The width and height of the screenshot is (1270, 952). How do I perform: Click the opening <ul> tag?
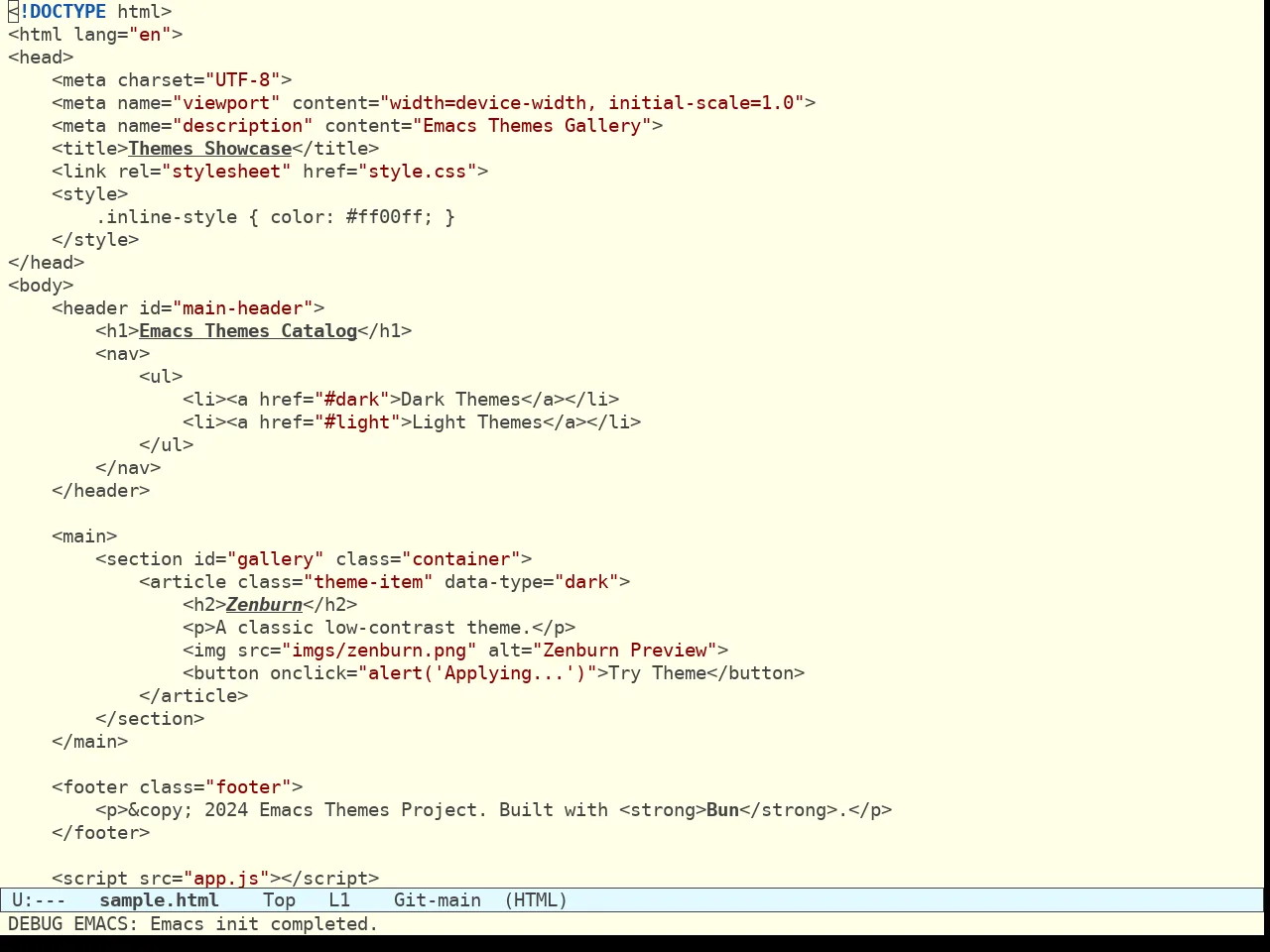(161, 377)
